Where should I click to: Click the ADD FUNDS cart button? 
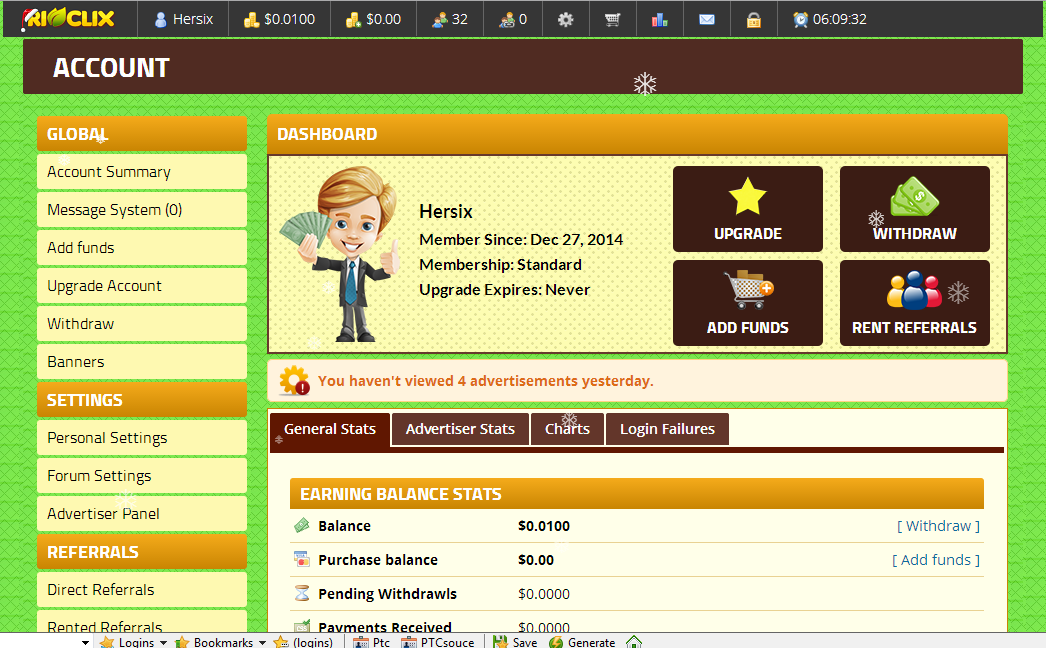point(748,303)
